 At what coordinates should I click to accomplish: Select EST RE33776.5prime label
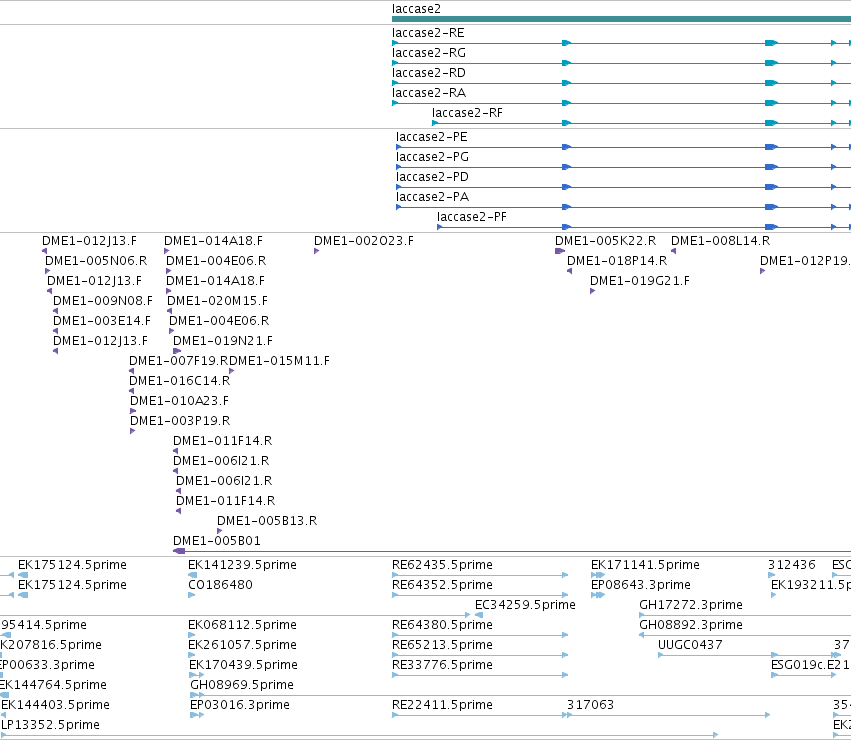442,666
